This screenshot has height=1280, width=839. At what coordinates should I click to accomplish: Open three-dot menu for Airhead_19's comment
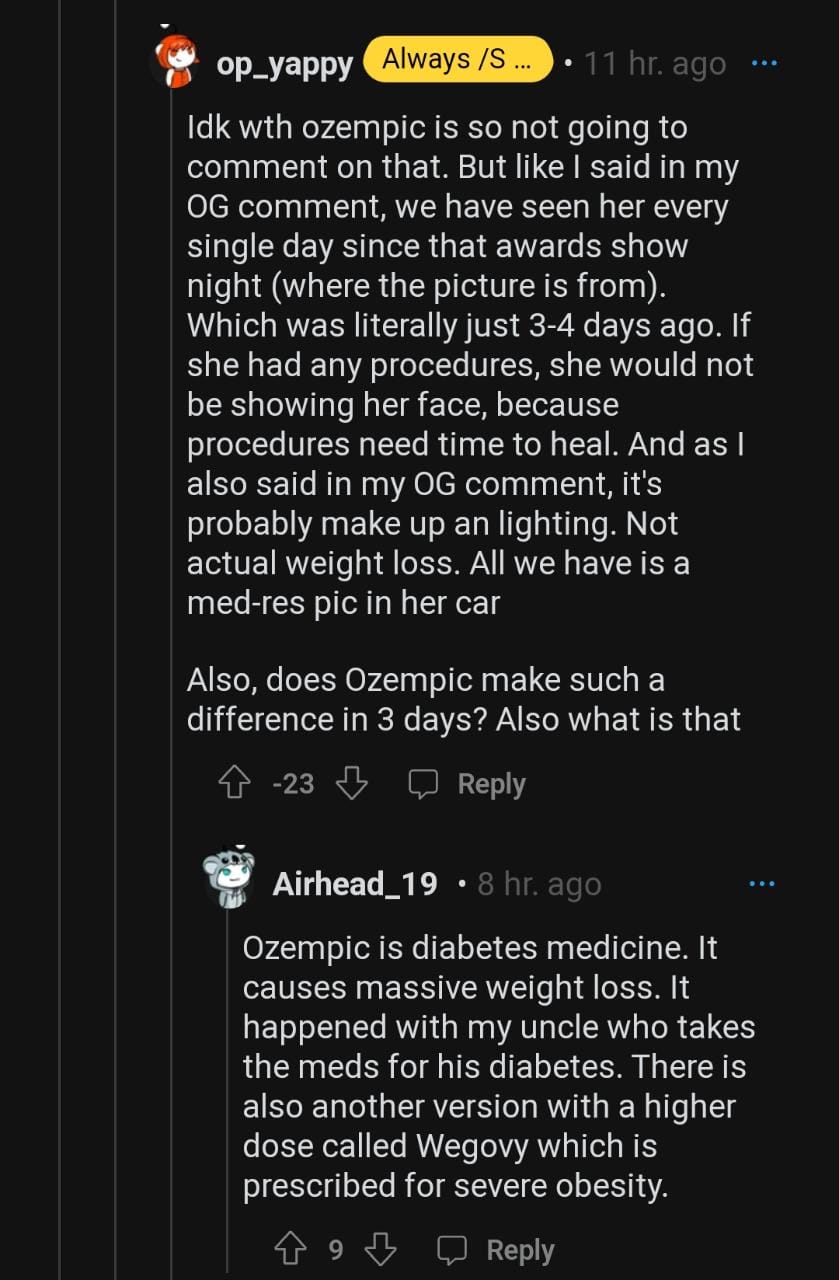pyautogui.click(x=762, y=883)
